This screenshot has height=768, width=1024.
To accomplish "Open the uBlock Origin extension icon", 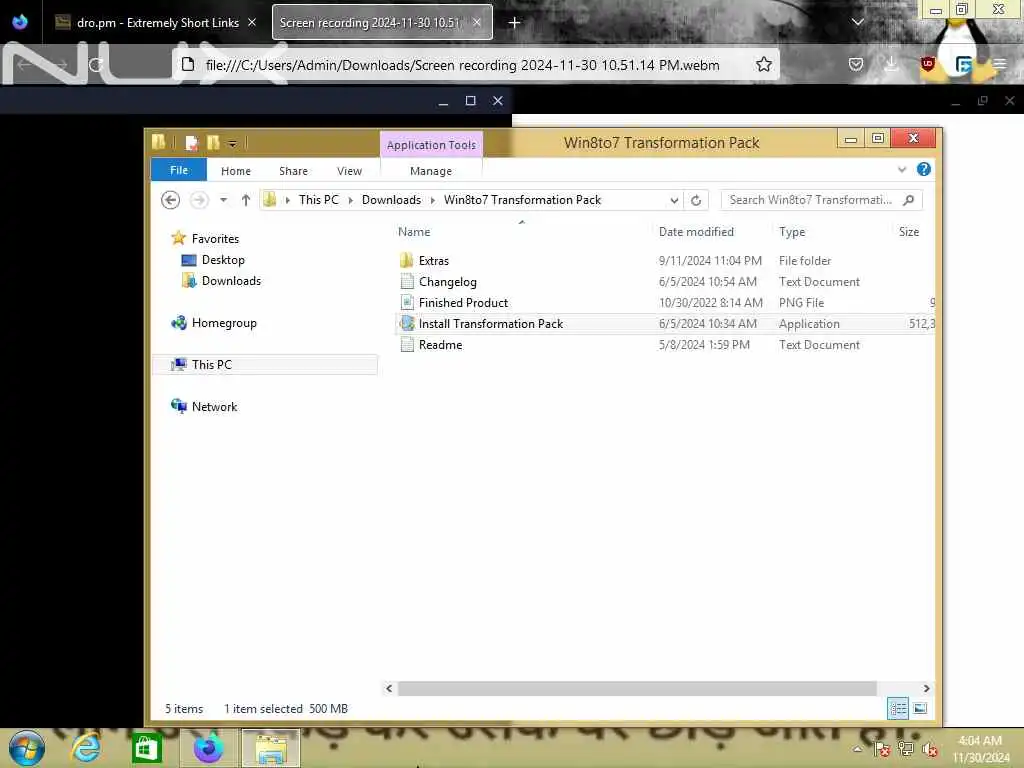I will [927, 63].
